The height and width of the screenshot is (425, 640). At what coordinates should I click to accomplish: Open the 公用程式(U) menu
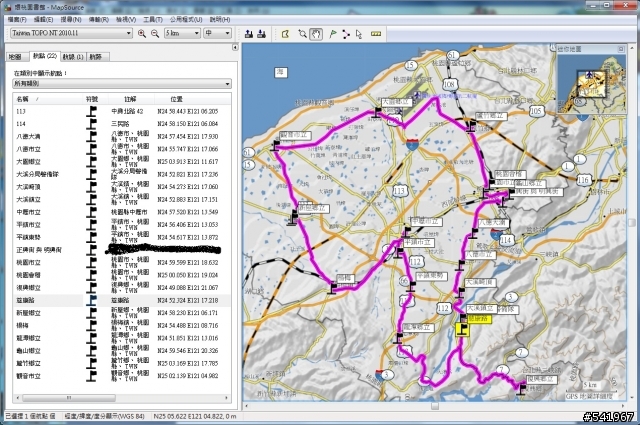coord(186,19)
